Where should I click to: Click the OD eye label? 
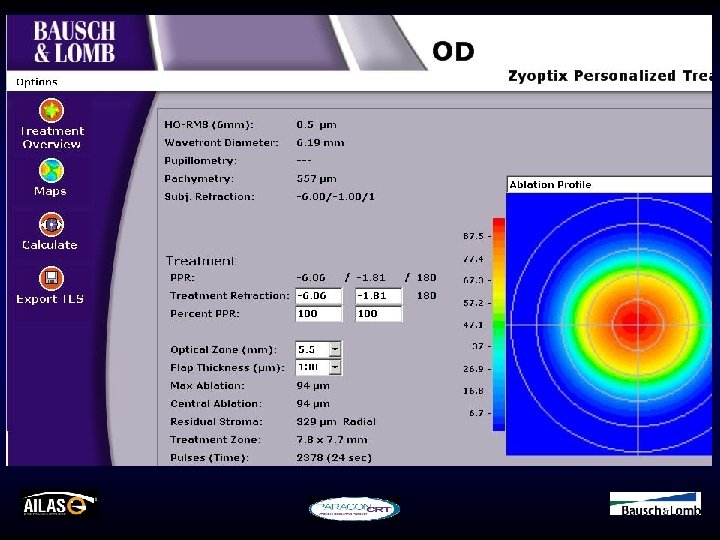click(x=453, y=51)
